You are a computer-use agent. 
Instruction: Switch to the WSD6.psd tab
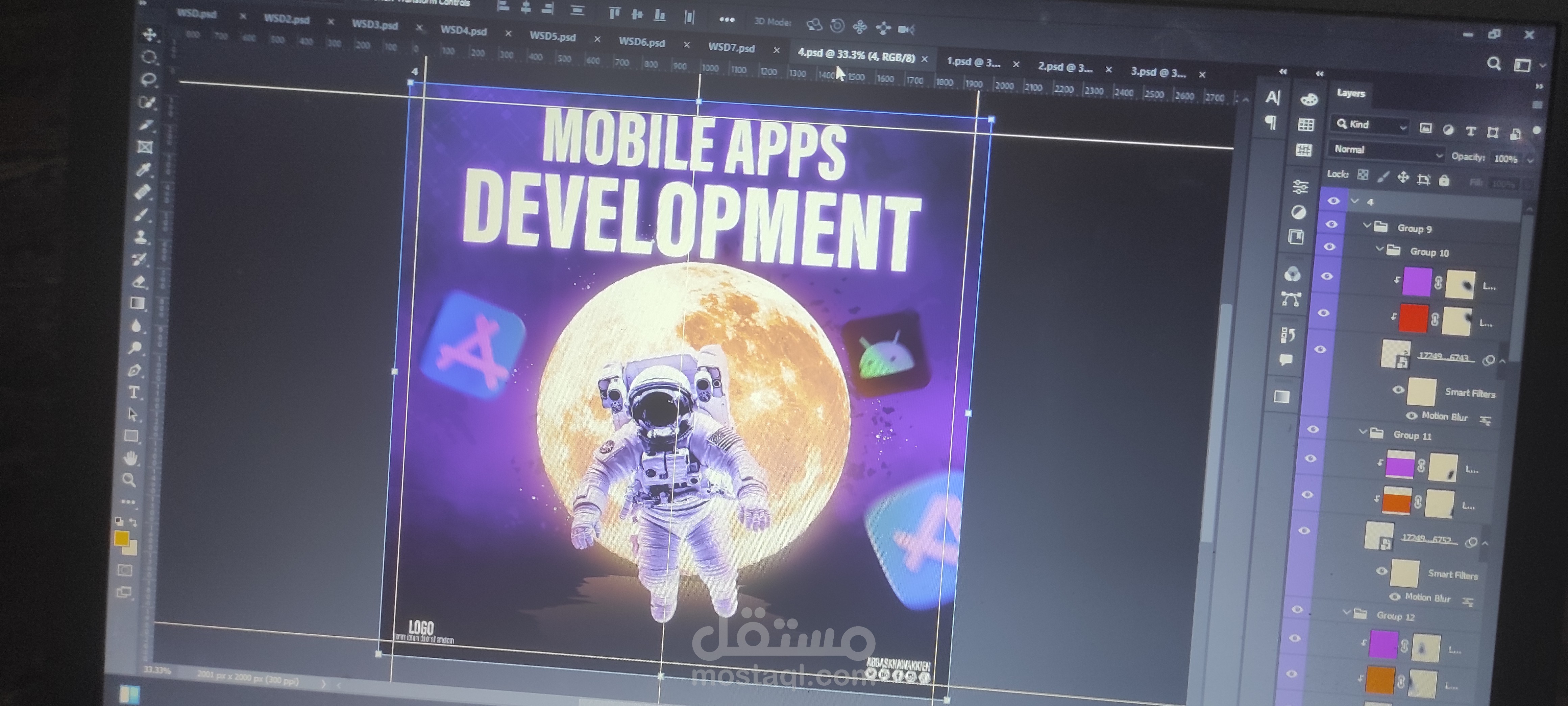pyautogui.click(x=642, y=42)
